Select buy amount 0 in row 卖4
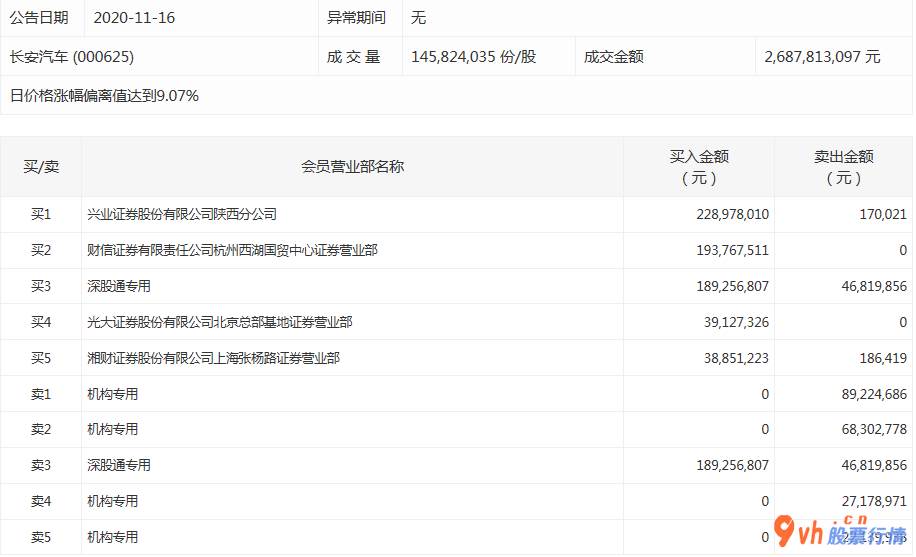This screenshot has height=557, width=916. 765,501
